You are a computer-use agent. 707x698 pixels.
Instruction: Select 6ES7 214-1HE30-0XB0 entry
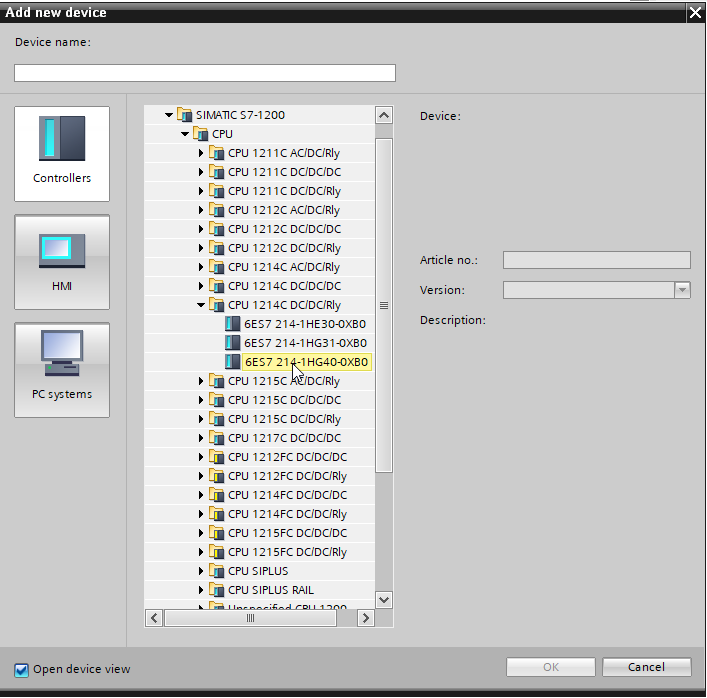(x=305, y=324)
